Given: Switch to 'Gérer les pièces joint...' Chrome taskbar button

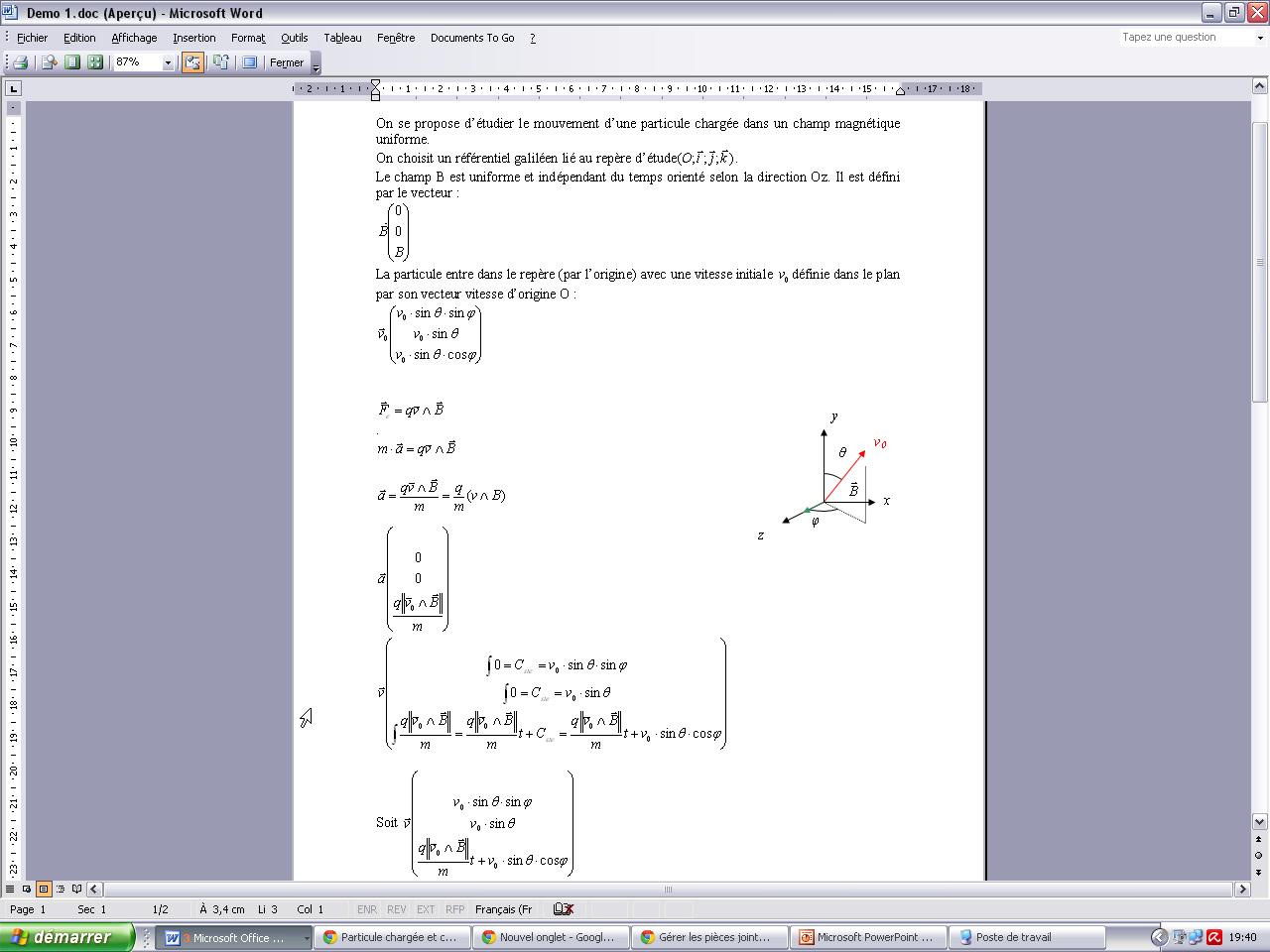Looking at the screenshot, I should pos(711,937).
